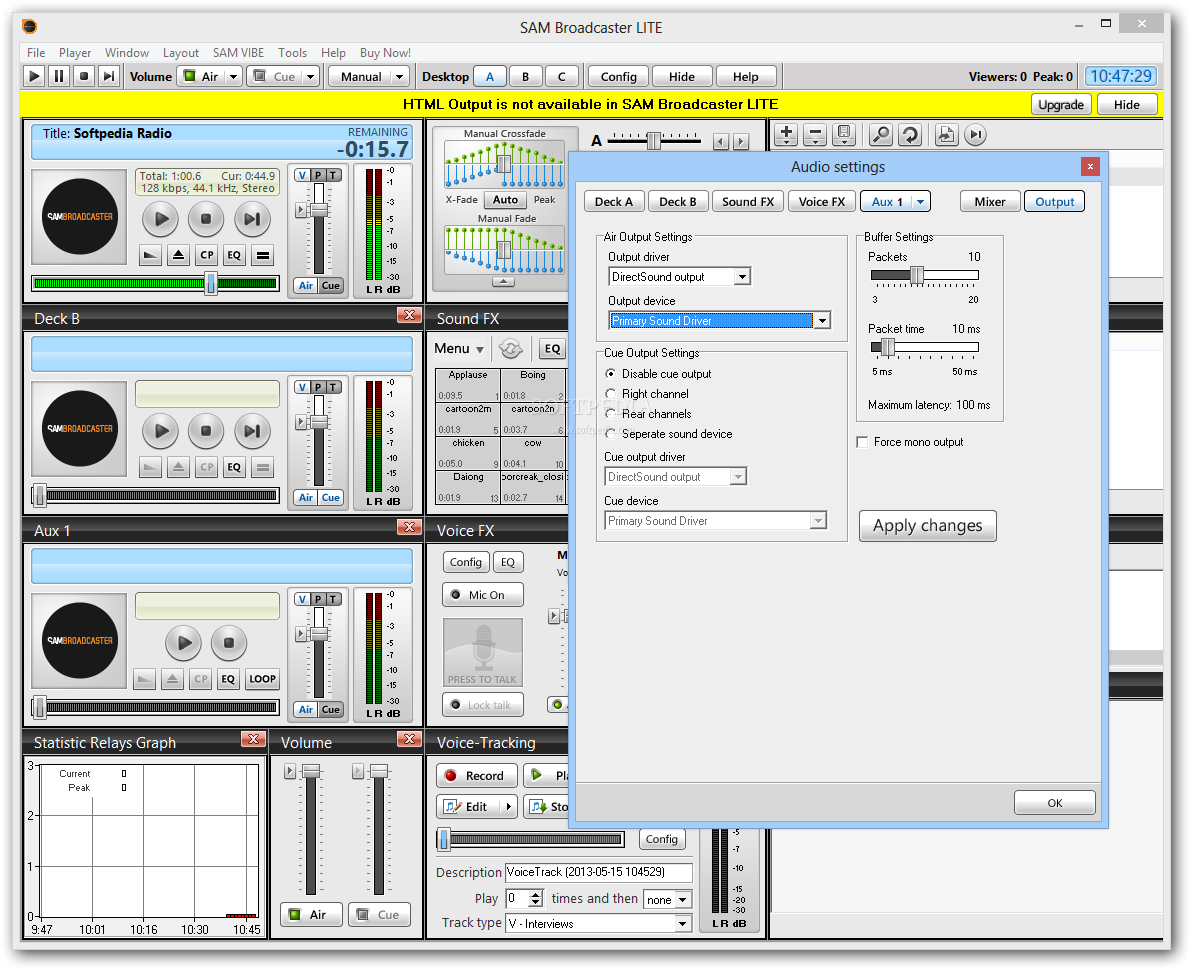Click the Deck A seek progress bar
The width and height of the screenshot is (1191, 970).
pyautogui.click(x=155, y=283)
